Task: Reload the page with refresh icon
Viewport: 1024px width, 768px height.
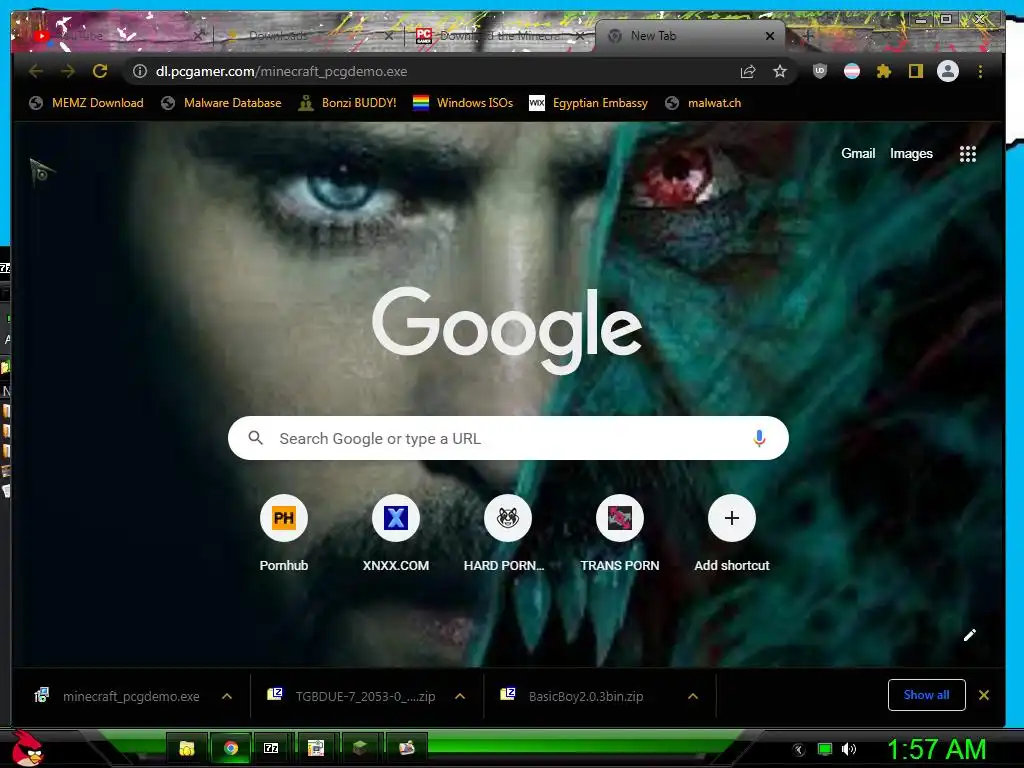Action: [x=100, y=71]
